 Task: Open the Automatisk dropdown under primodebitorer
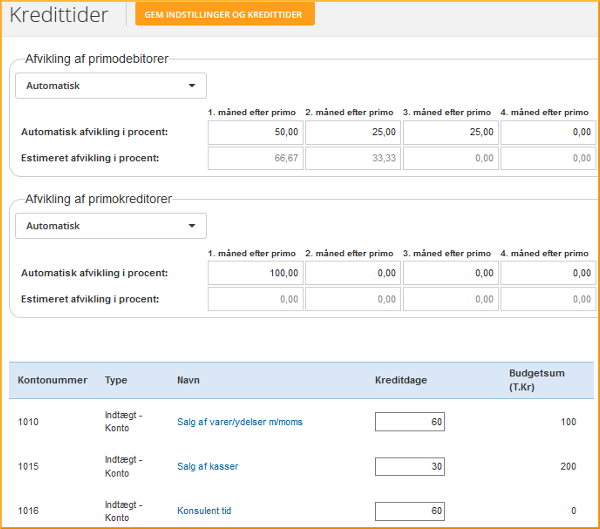click(110, 86)
